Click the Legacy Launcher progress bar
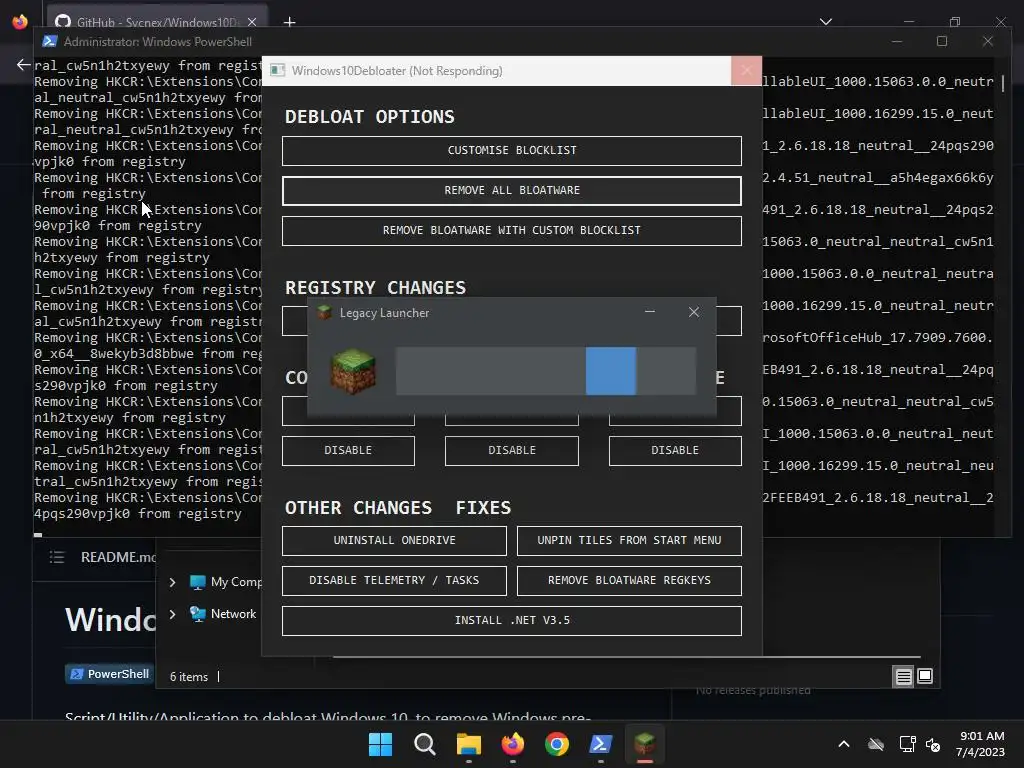 [x=545, y=371]
